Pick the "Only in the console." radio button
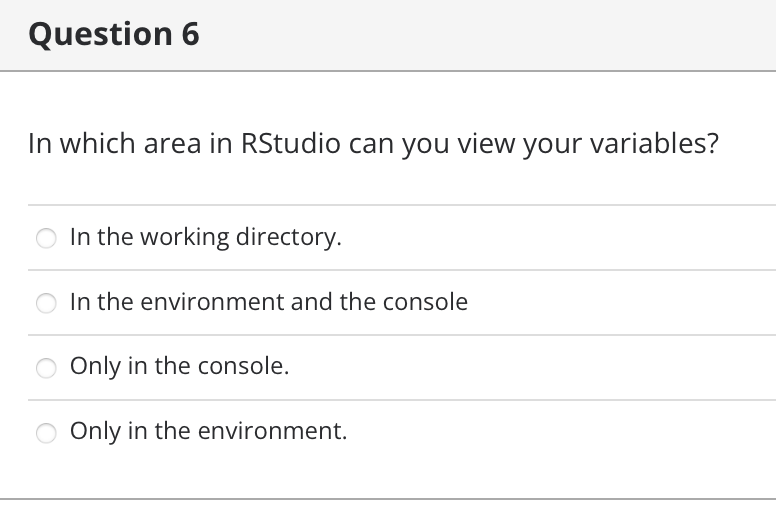 [46, 368]
